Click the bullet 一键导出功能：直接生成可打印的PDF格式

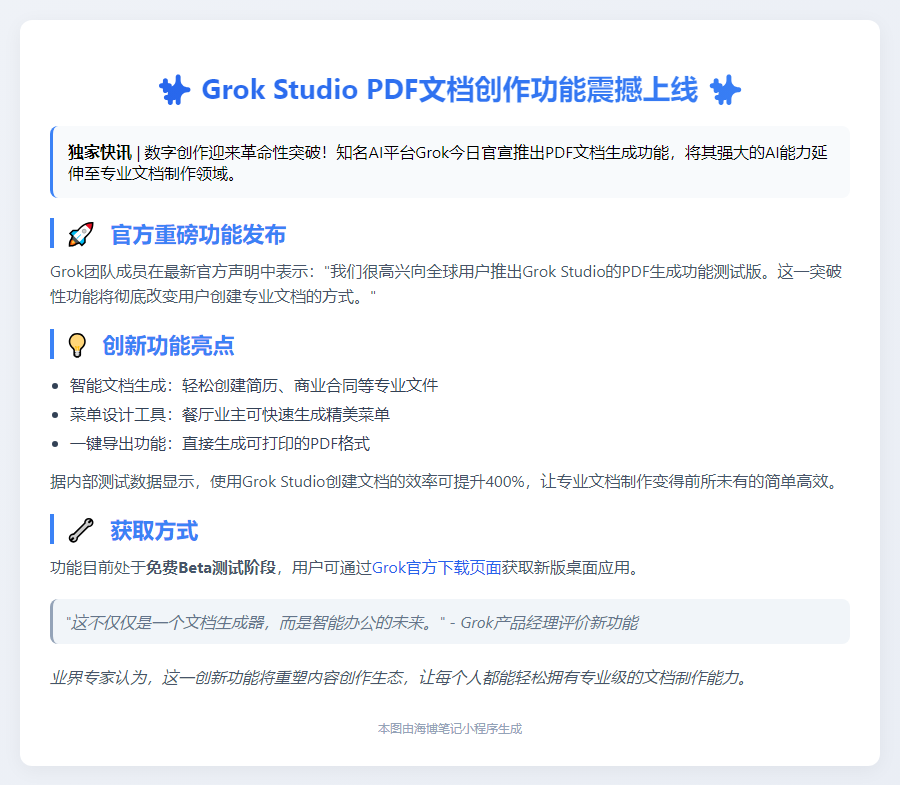[220, 444]
